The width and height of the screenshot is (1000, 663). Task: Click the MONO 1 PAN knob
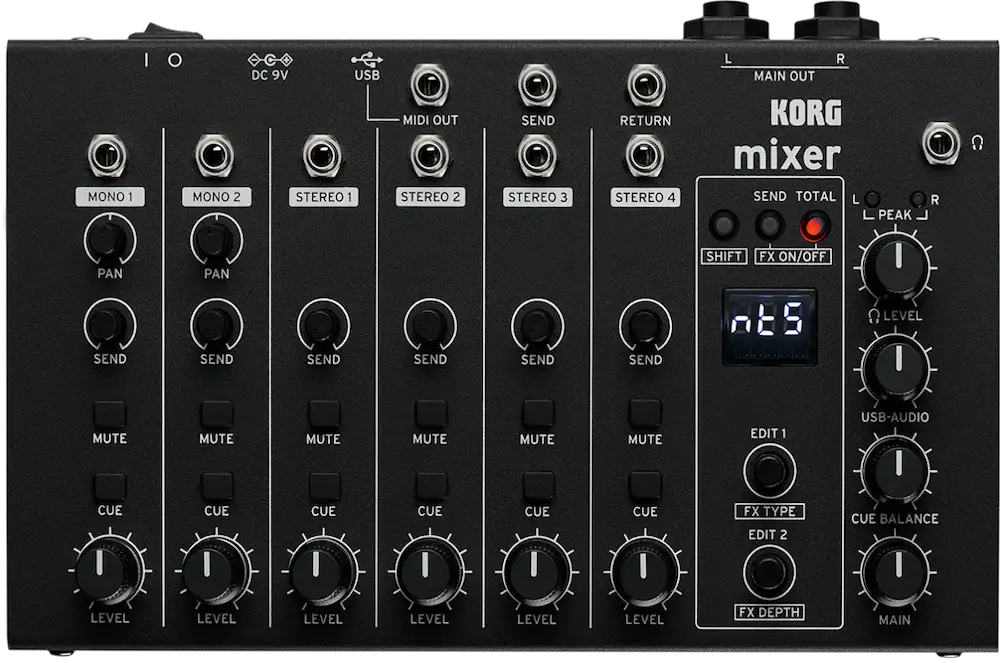(x=110, y=240)
